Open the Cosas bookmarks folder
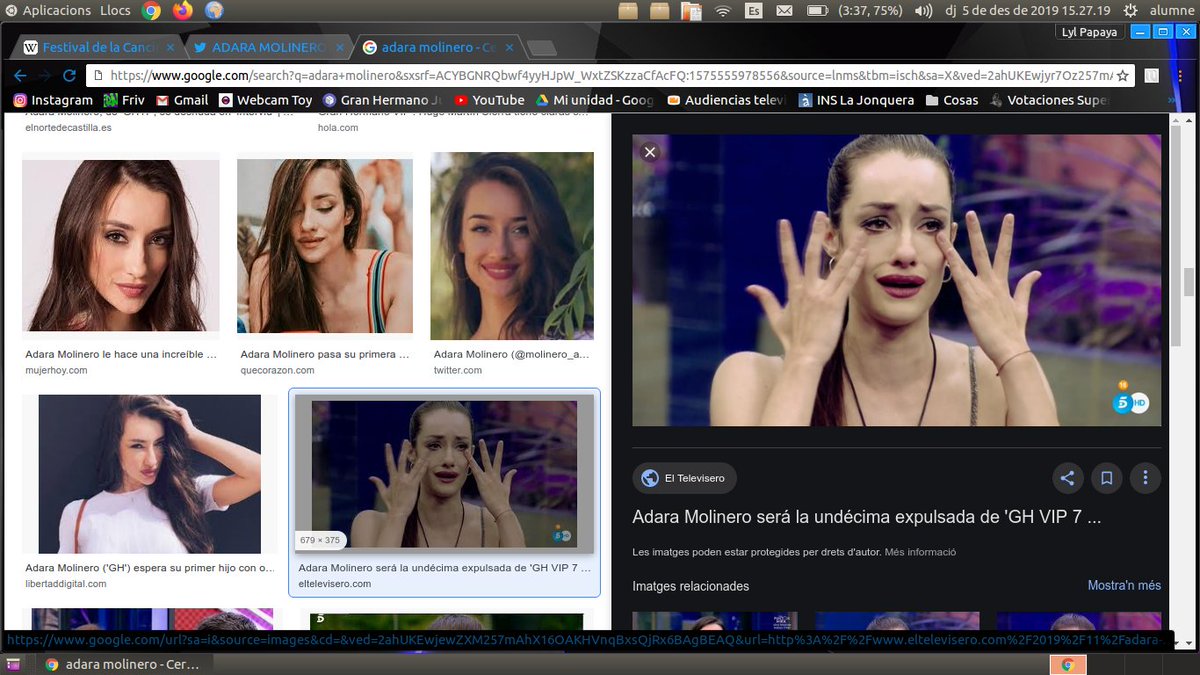1200x675 pixels. (x=952, y=100)
